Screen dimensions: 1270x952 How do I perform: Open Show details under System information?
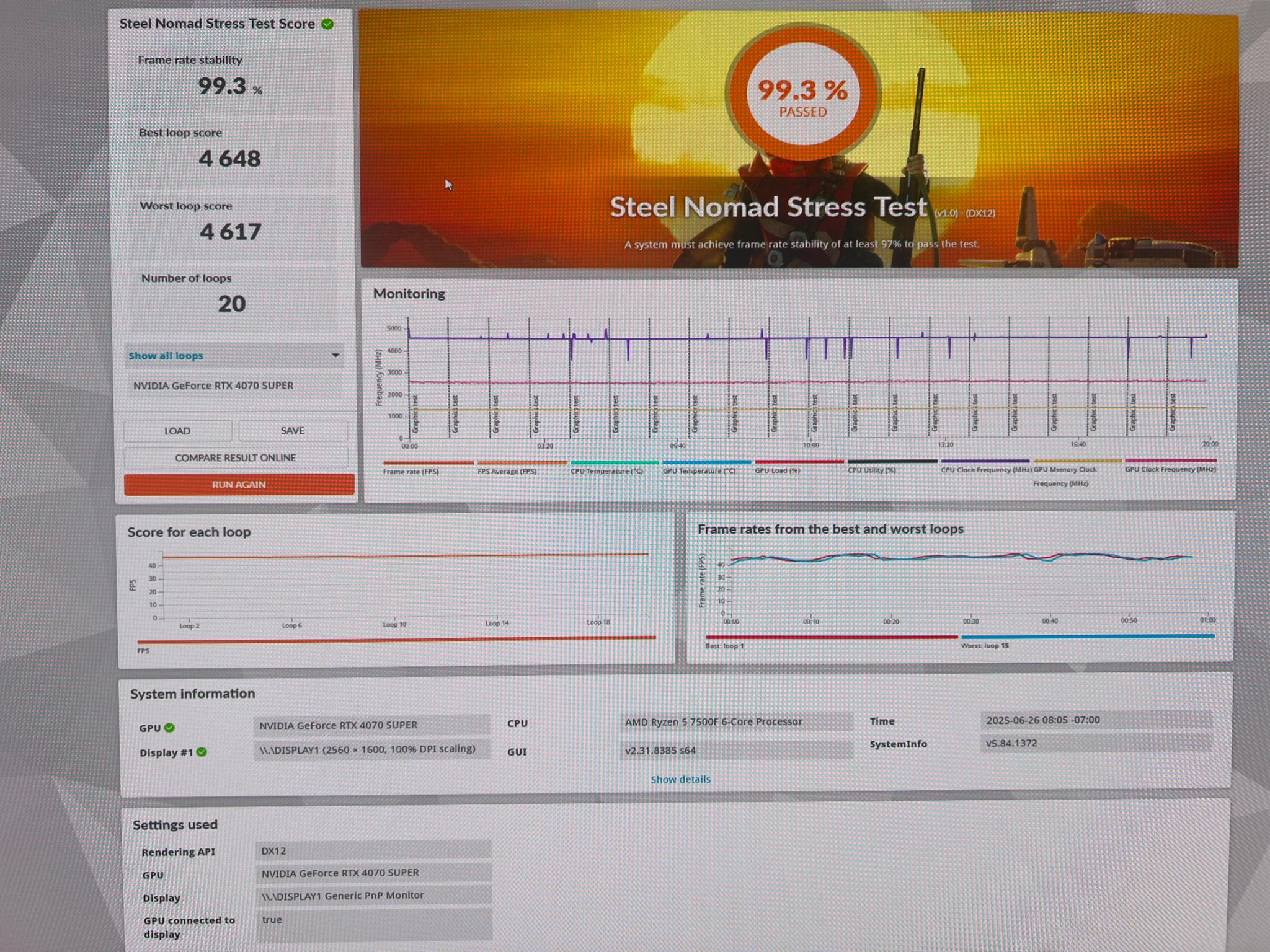point(680,779)
